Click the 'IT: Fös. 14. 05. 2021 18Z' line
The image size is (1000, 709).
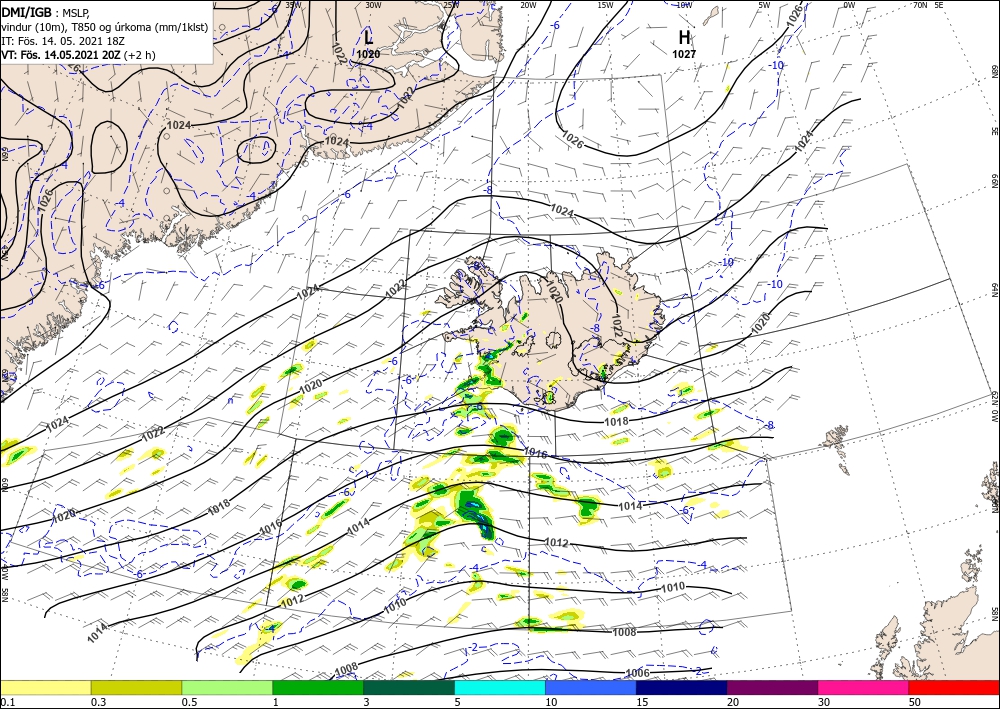(63, 41)
